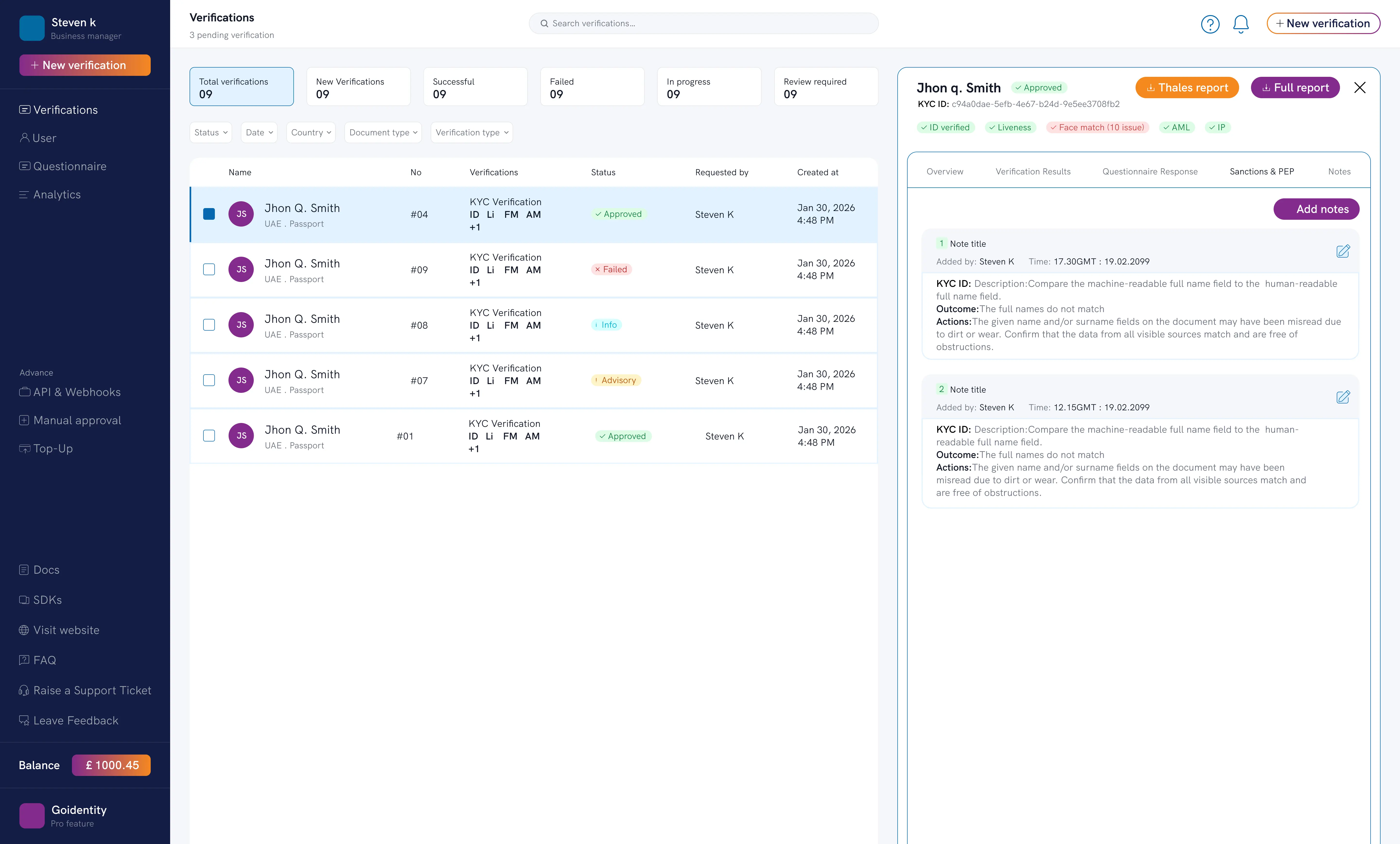Switch to the Overview tab
The height and width of the screenshot is (844, 1400).
pyautogui.click(x=945, y=172)
